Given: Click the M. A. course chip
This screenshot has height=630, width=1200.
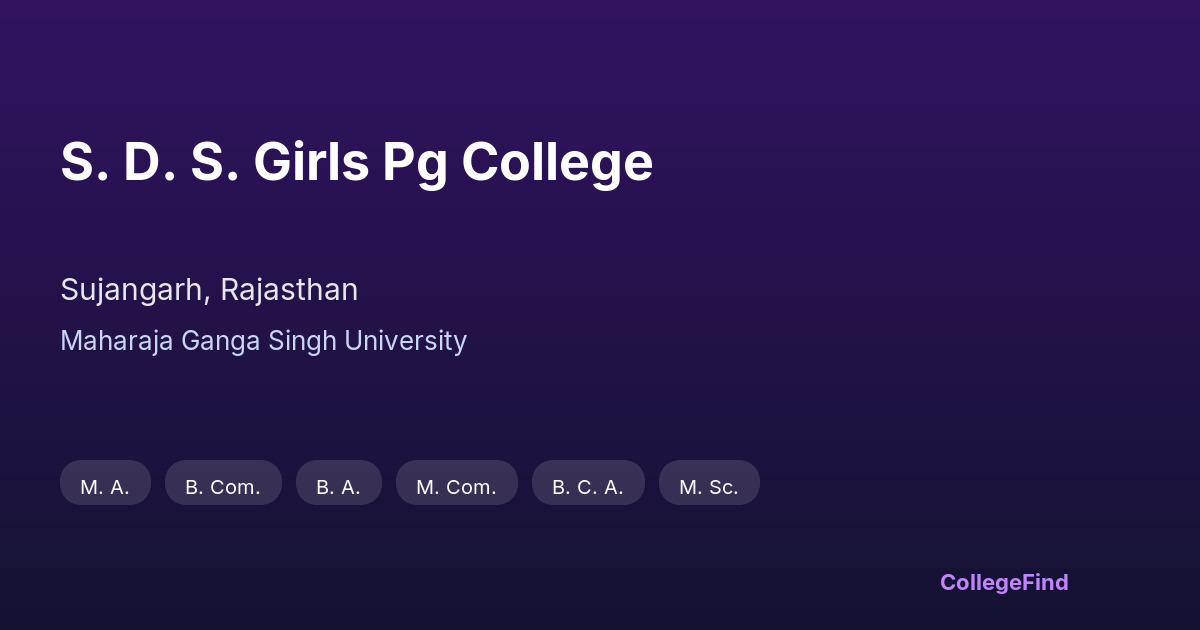Looking at the screenshot, I should (105, 486).
